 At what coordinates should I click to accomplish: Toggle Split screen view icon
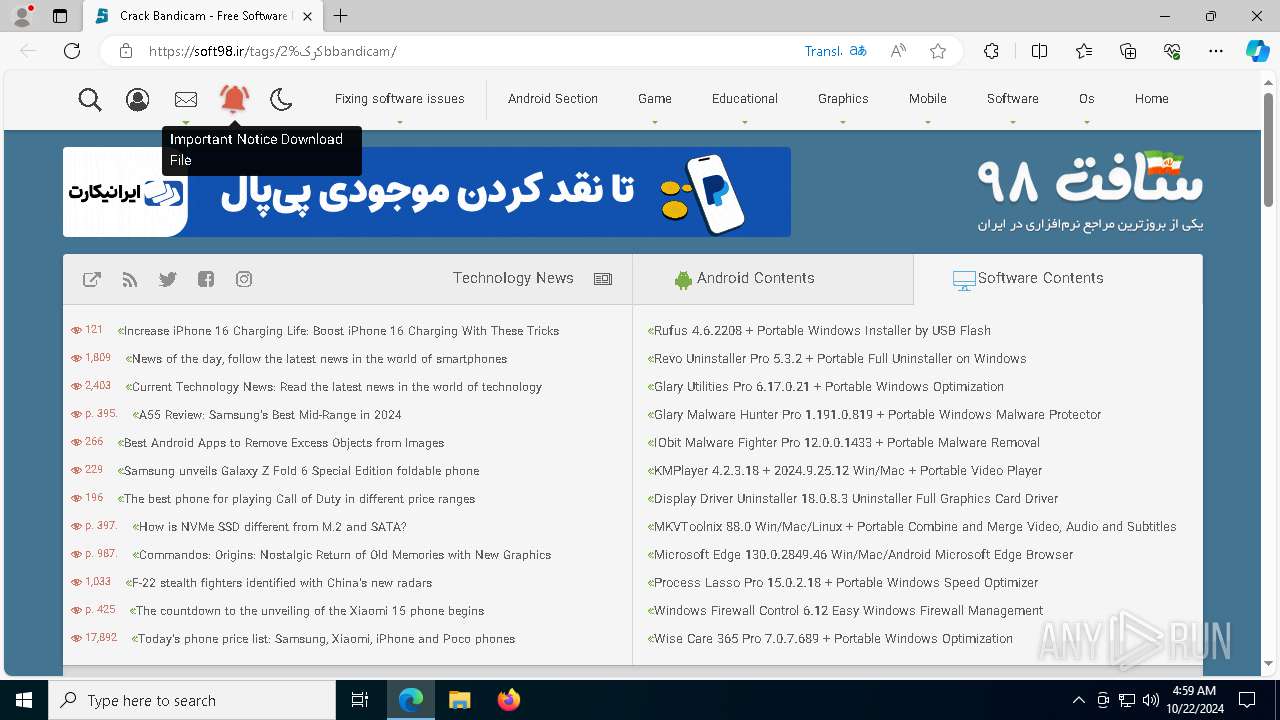tap(1039, 51)
